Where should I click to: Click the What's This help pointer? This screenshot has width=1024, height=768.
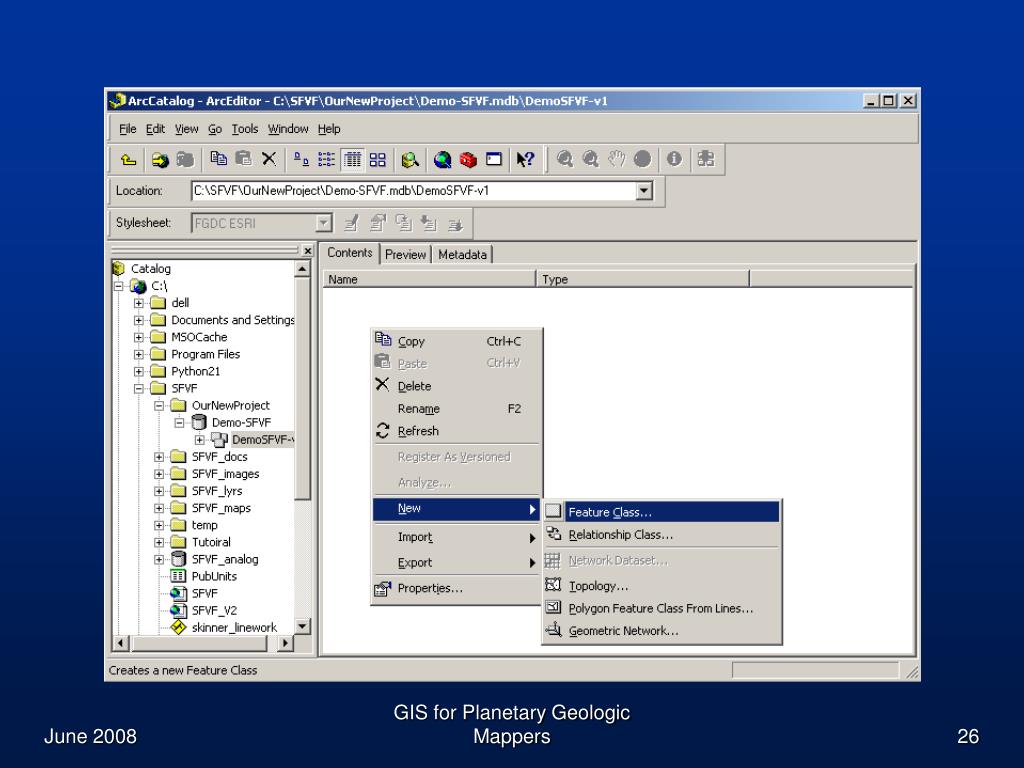[525, 159]
